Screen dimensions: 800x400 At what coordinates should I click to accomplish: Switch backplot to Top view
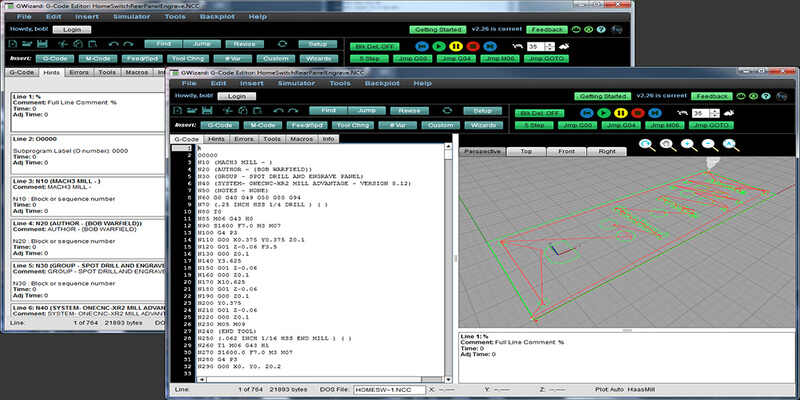(526, 150)
